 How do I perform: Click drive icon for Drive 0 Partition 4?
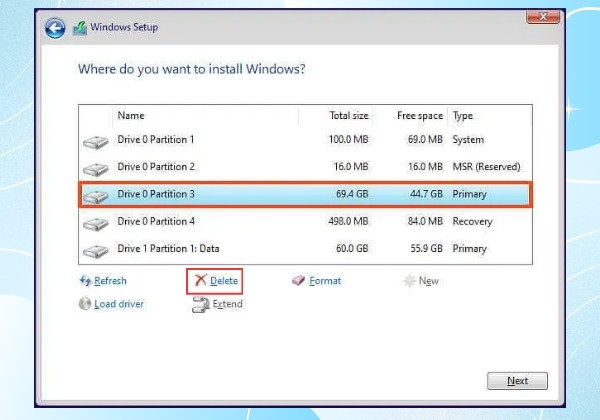96,223
